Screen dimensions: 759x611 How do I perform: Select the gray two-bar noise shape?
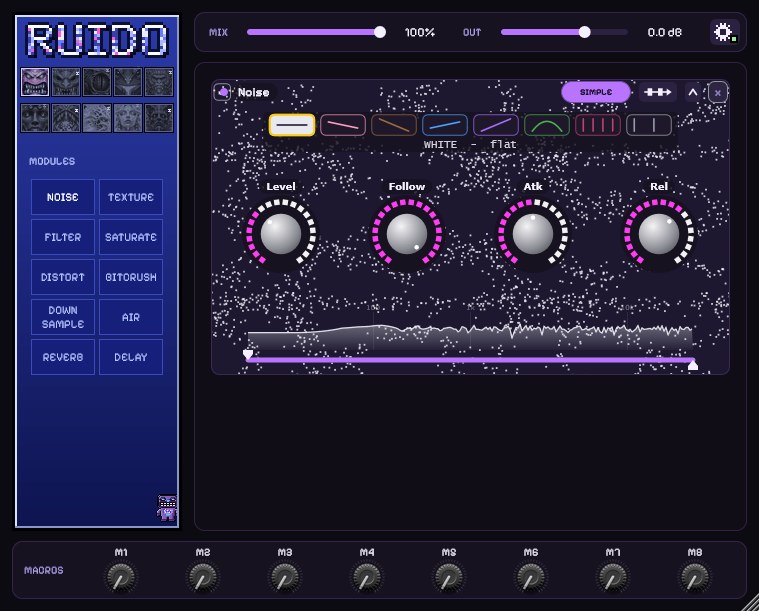(x=649, y=125)
